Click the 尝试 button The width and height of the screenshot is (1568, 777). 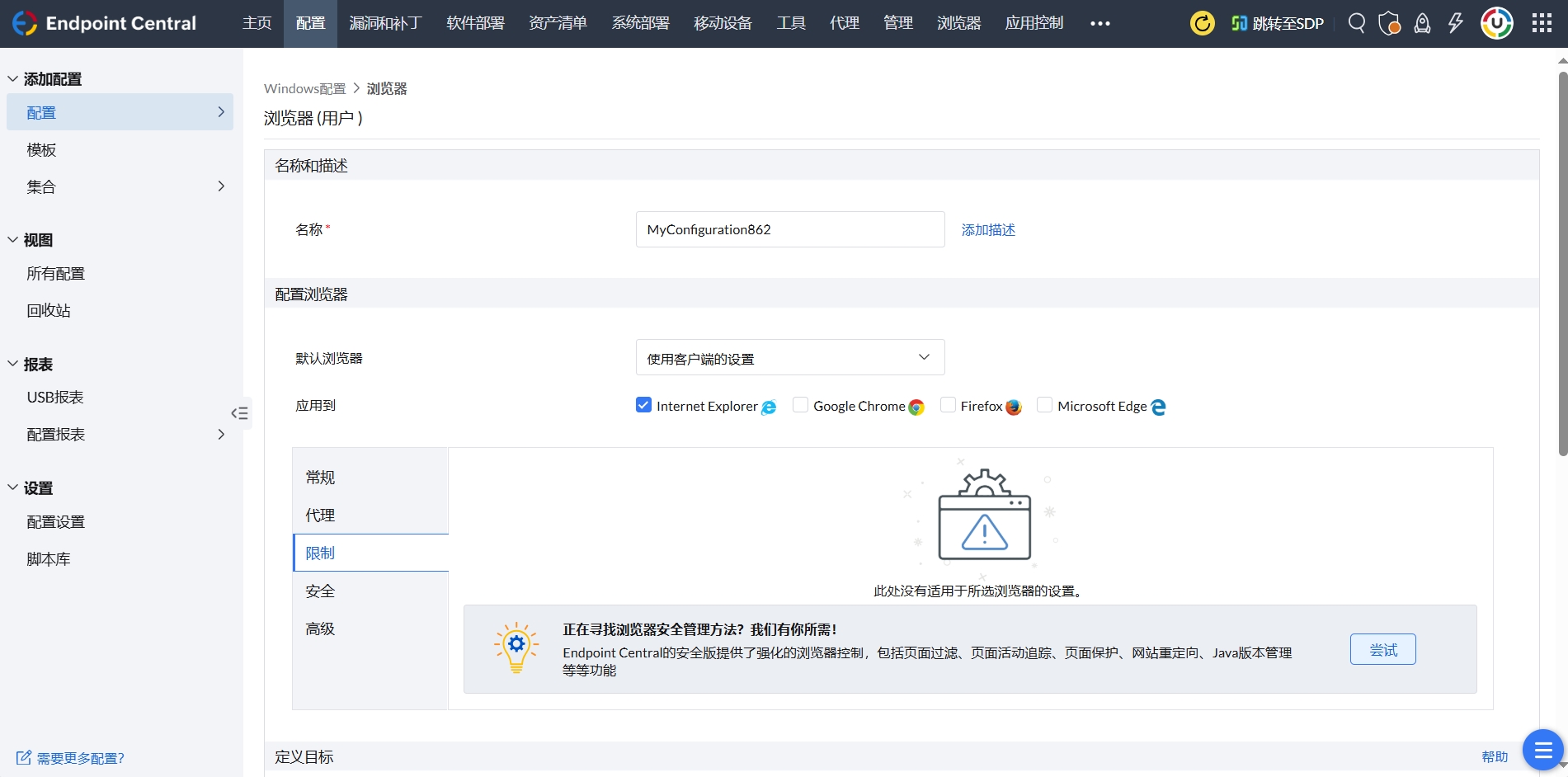[1382, 650]
